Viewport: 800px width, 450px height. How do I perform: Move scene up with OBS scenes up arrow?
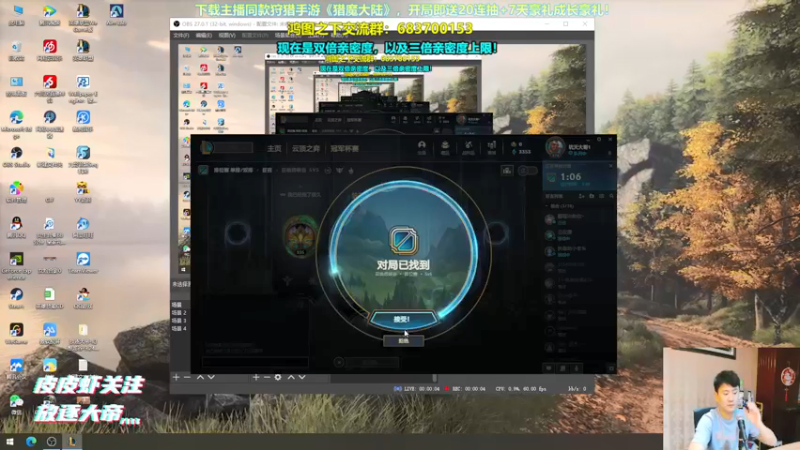pyautogui.click(x=200, y=377)
